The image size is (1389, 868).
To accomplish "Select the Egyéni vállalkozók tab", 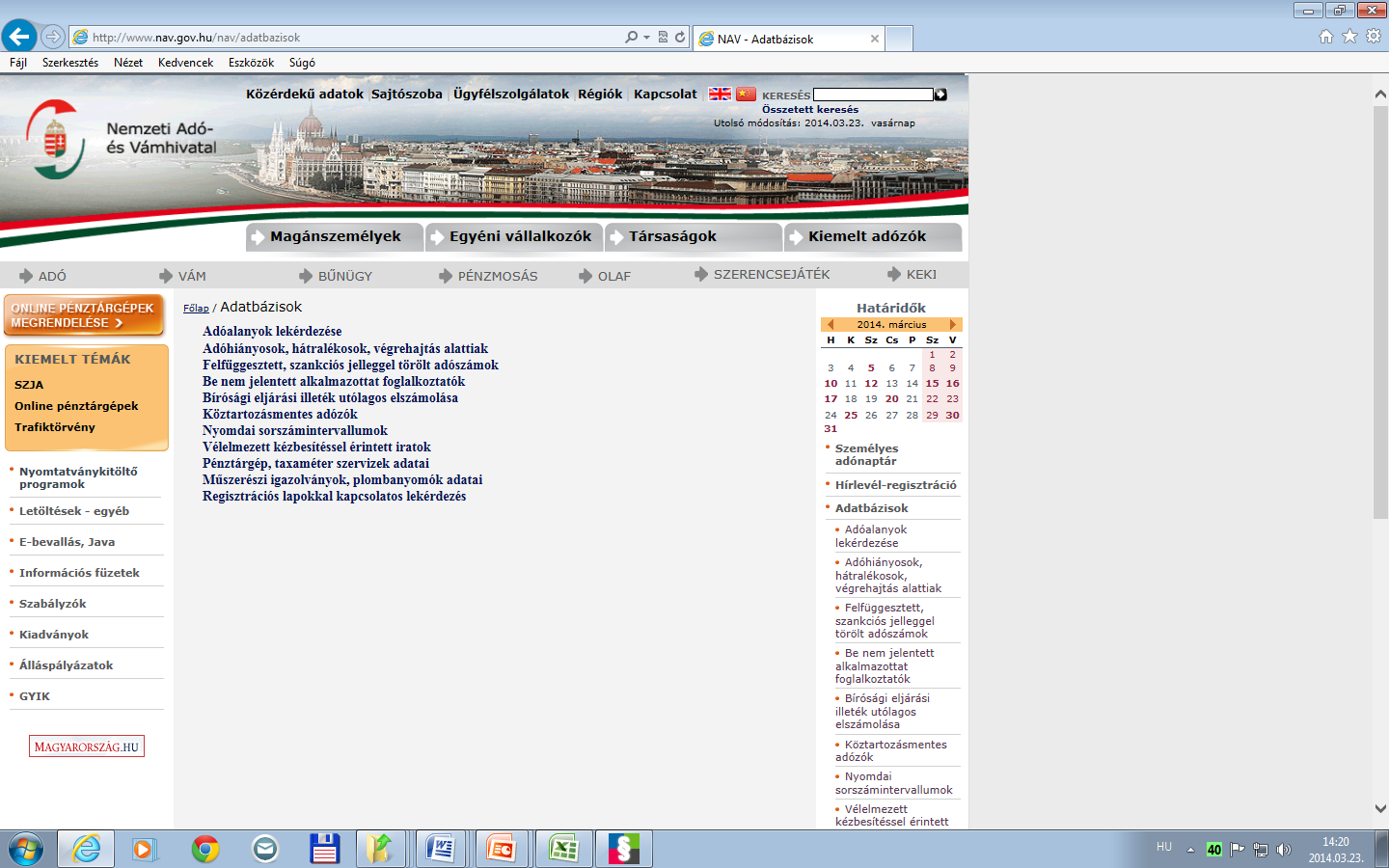I will pos(514,236).
